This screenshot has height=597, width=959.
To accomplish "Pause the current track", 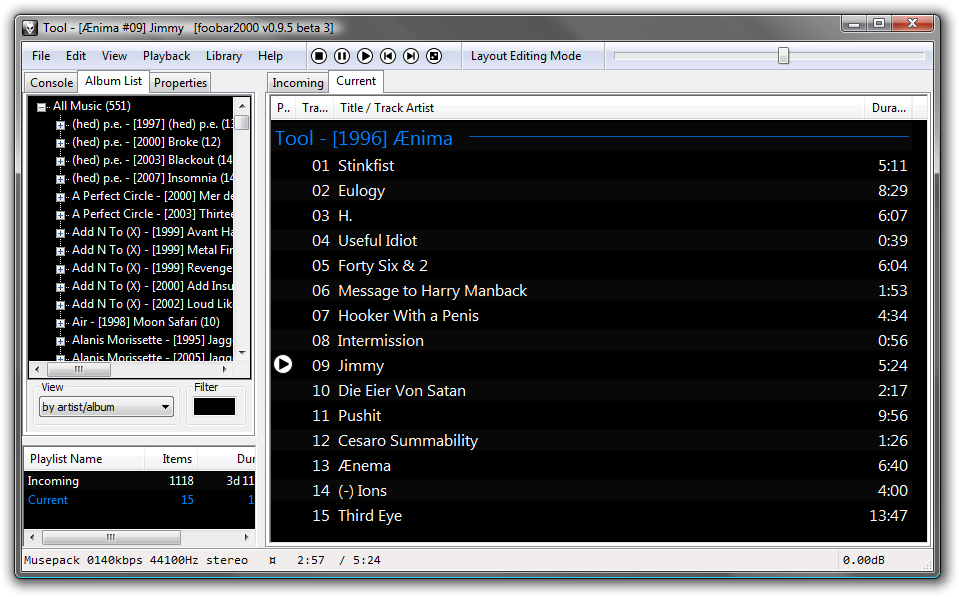I will pos(341,56).
